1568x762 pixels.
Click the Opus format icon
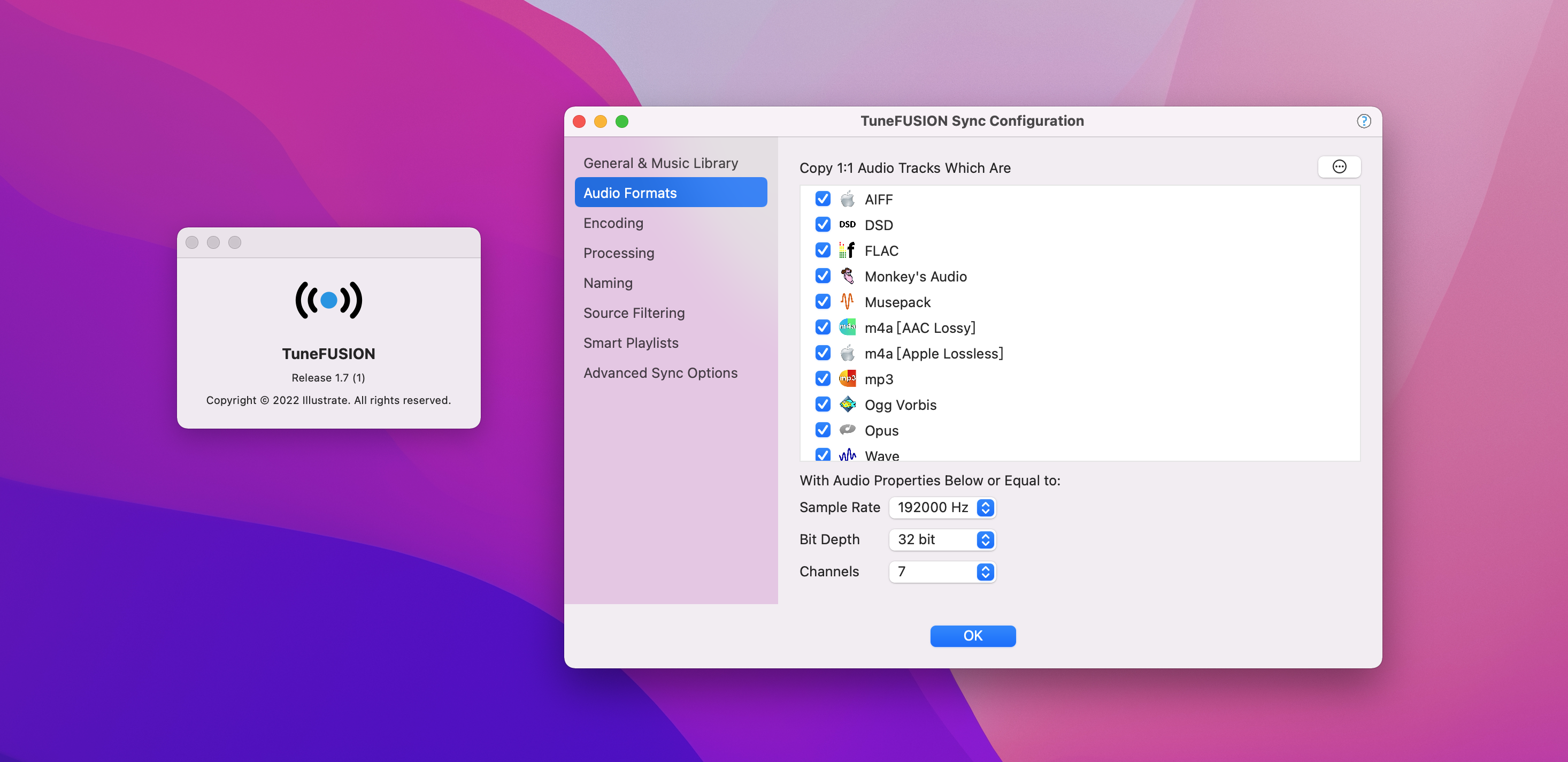pyautogui.click(x=847, y=430)
